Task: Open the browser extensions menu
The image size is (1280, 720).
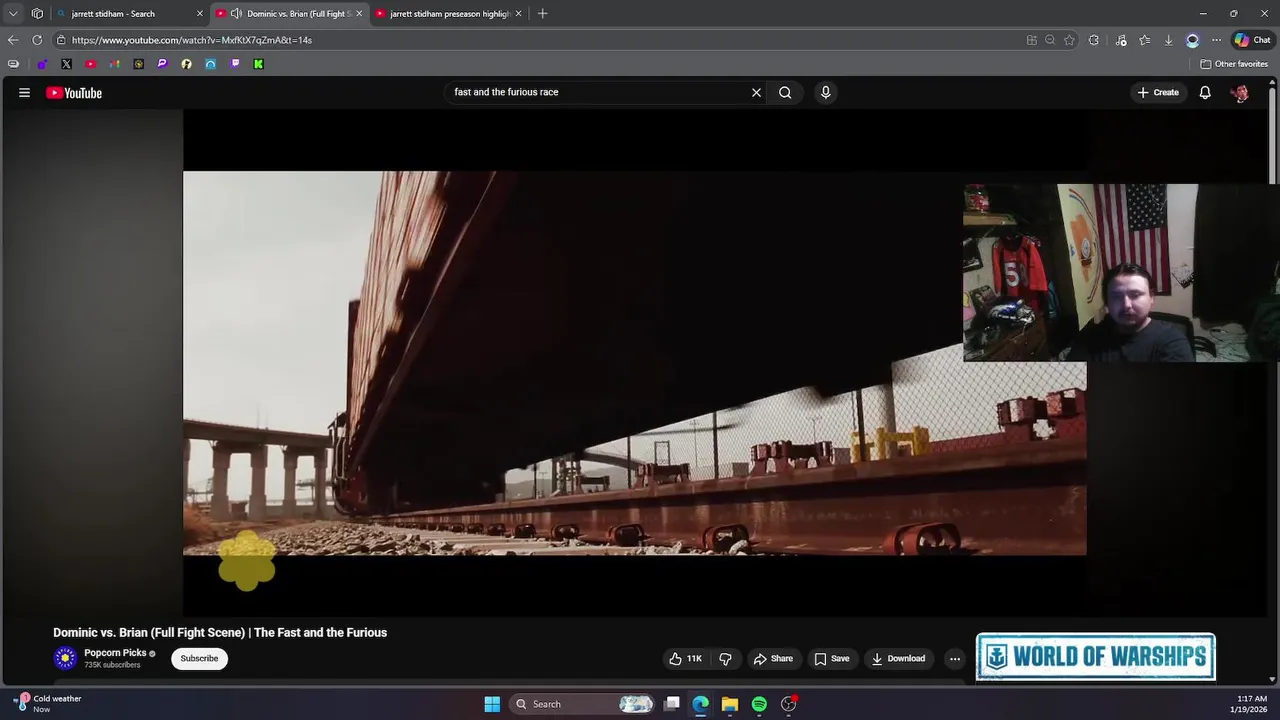Action: click(x=1093, y=40)
